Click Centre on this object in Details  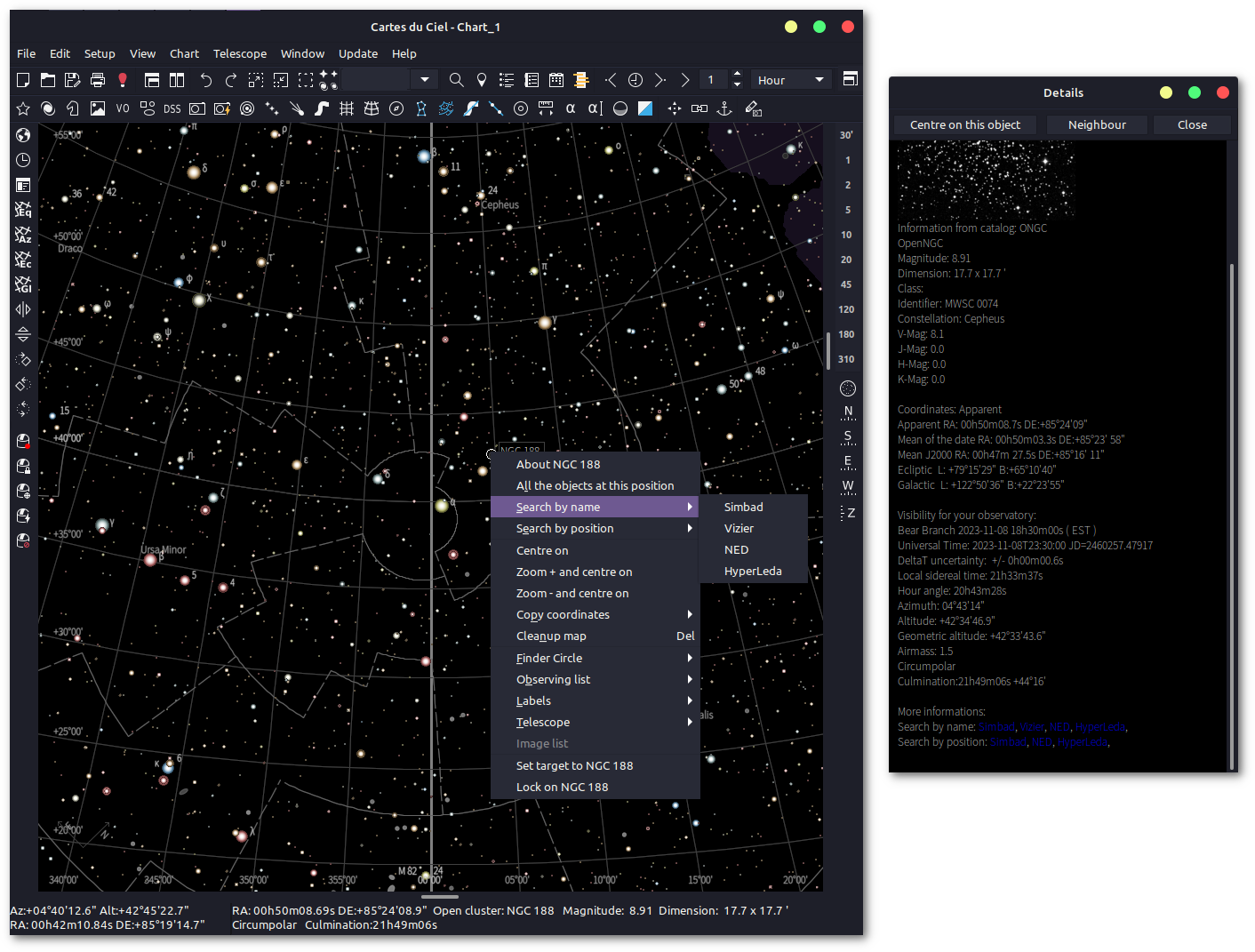pos(965,124)
